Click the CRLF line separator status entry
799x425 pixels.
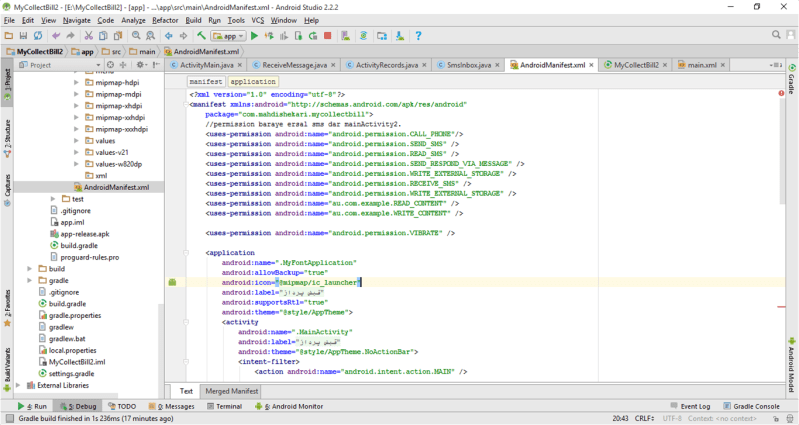(645, 418)
